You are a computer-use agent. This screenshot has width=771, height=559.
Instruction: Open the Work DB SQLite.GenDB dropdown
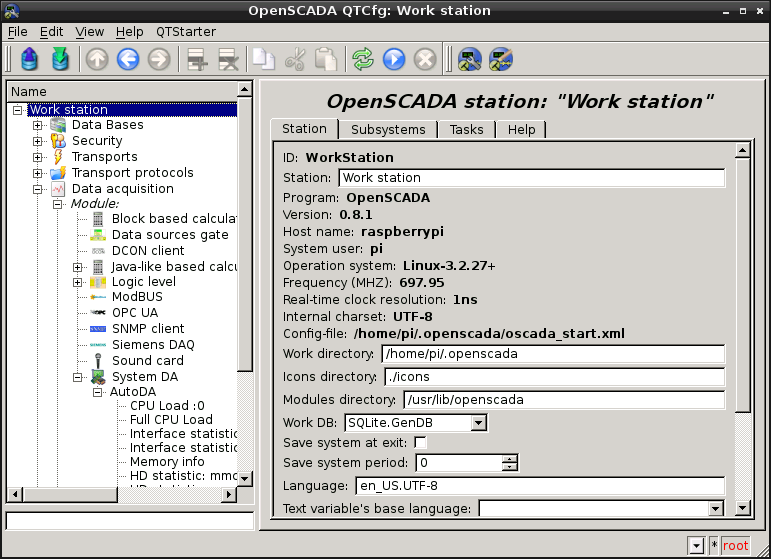(x=478, y=423)
